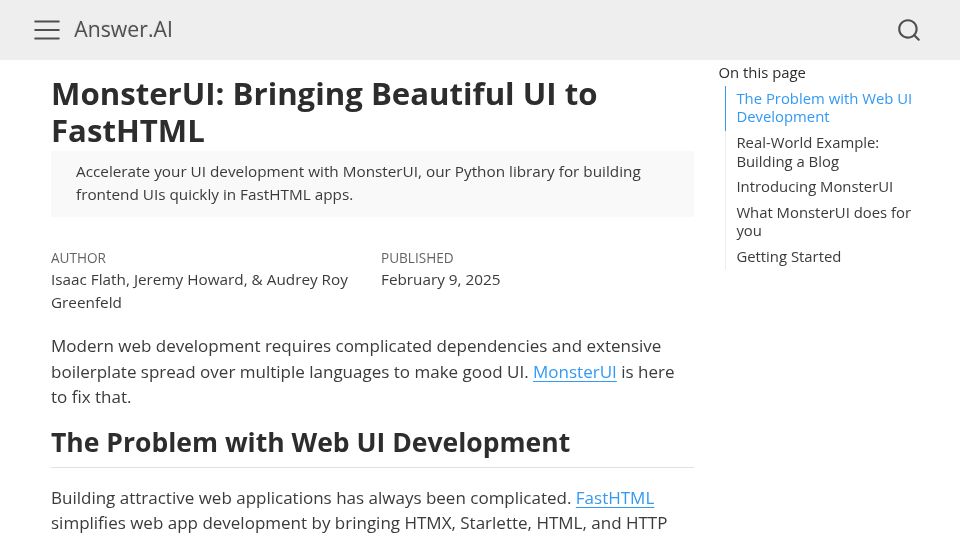The height and width of the screenshot is (540, 960).
Task: Jump to Real-World Example: Building a Blog
Action: [x=807, y=152]
